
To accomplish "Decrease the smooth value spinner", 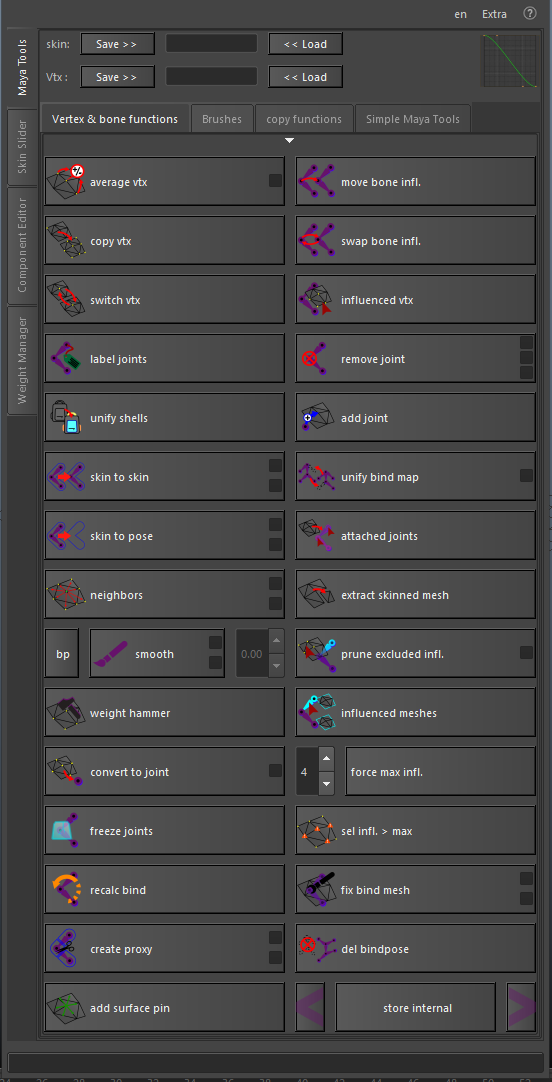I will [276, 665].
